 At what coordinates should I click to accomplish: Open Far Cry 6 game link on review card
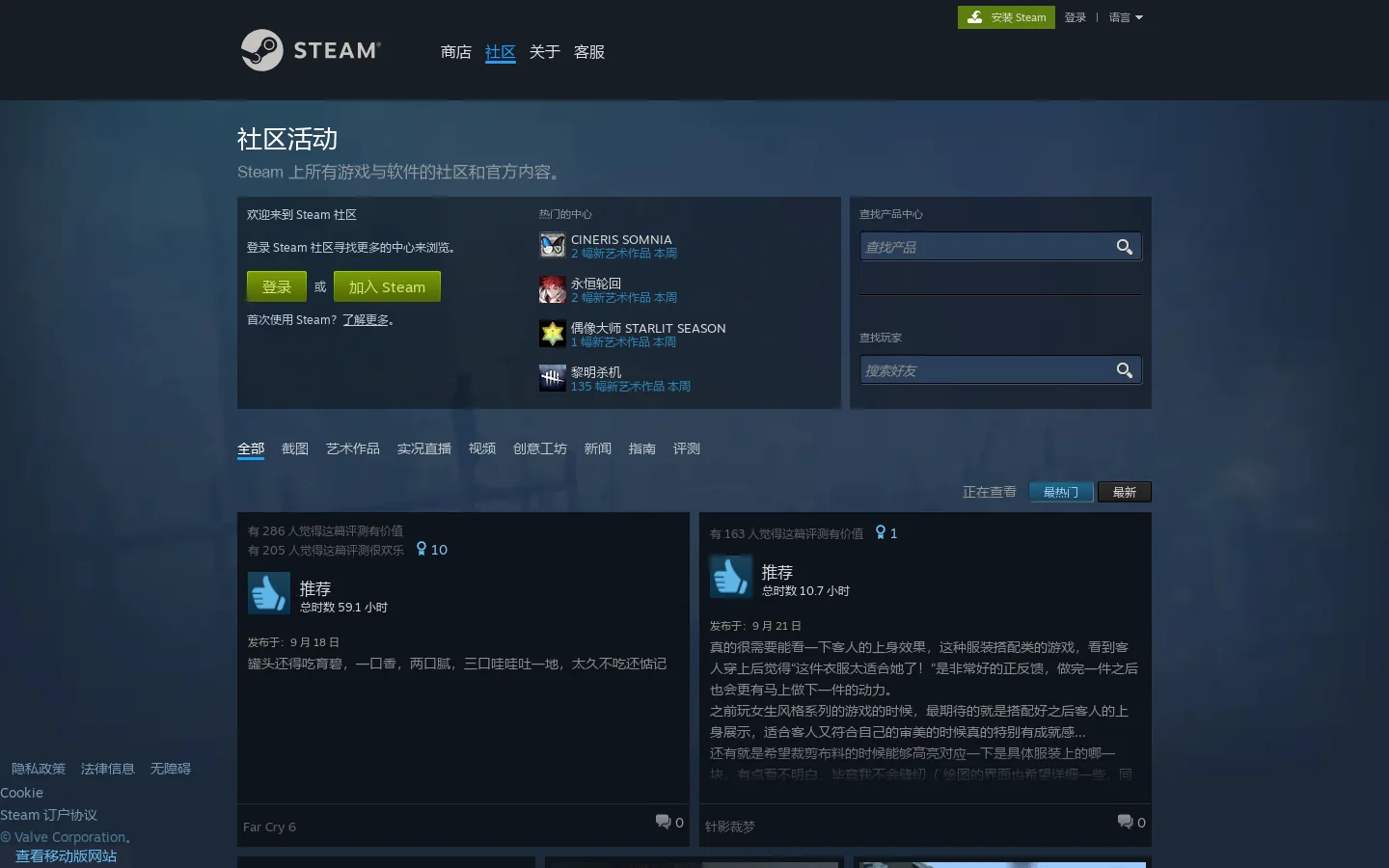pyautogui.click(x=269, y=827)
